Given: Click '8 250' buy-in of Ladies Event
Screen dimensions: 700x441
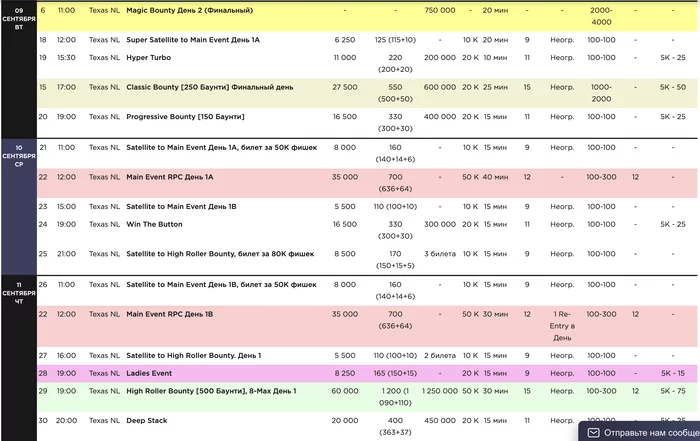Looking at the screenshot, I should click(345, 373).
